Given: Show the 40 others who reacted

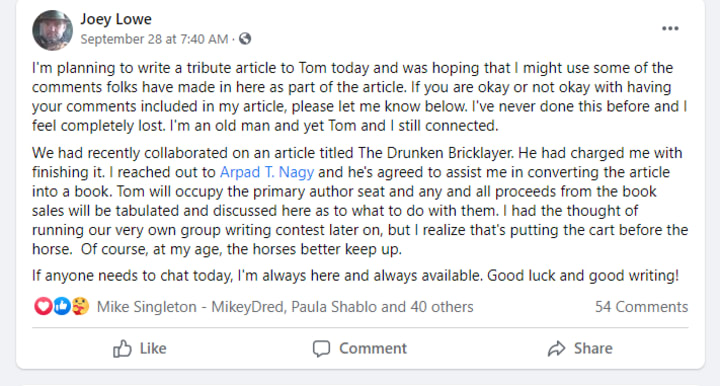Looking at the screenshot, I should 442,307.
